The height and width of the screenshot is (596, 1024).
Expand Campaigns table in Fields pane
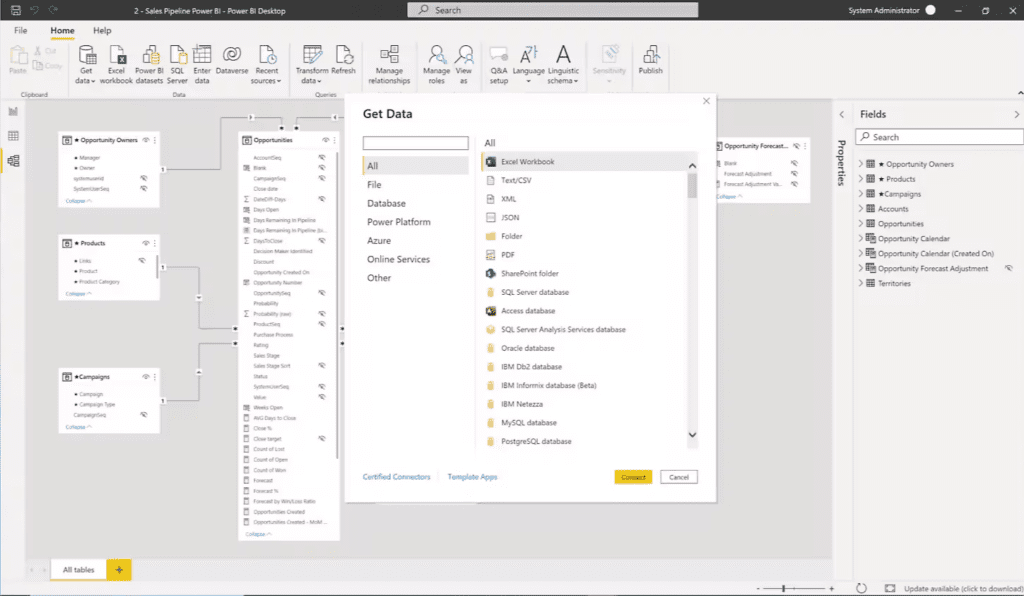coord(861,194)
